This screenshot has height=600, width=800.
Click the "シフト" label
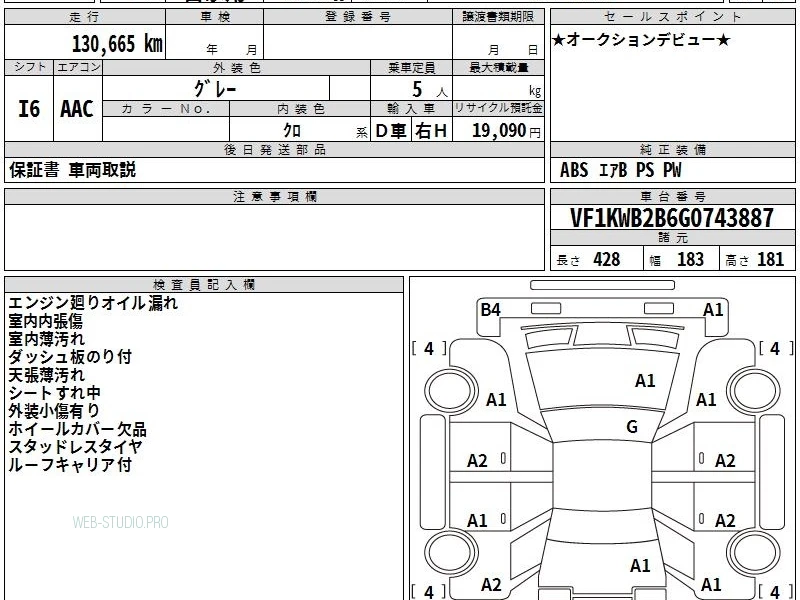(x=29, y=67)
